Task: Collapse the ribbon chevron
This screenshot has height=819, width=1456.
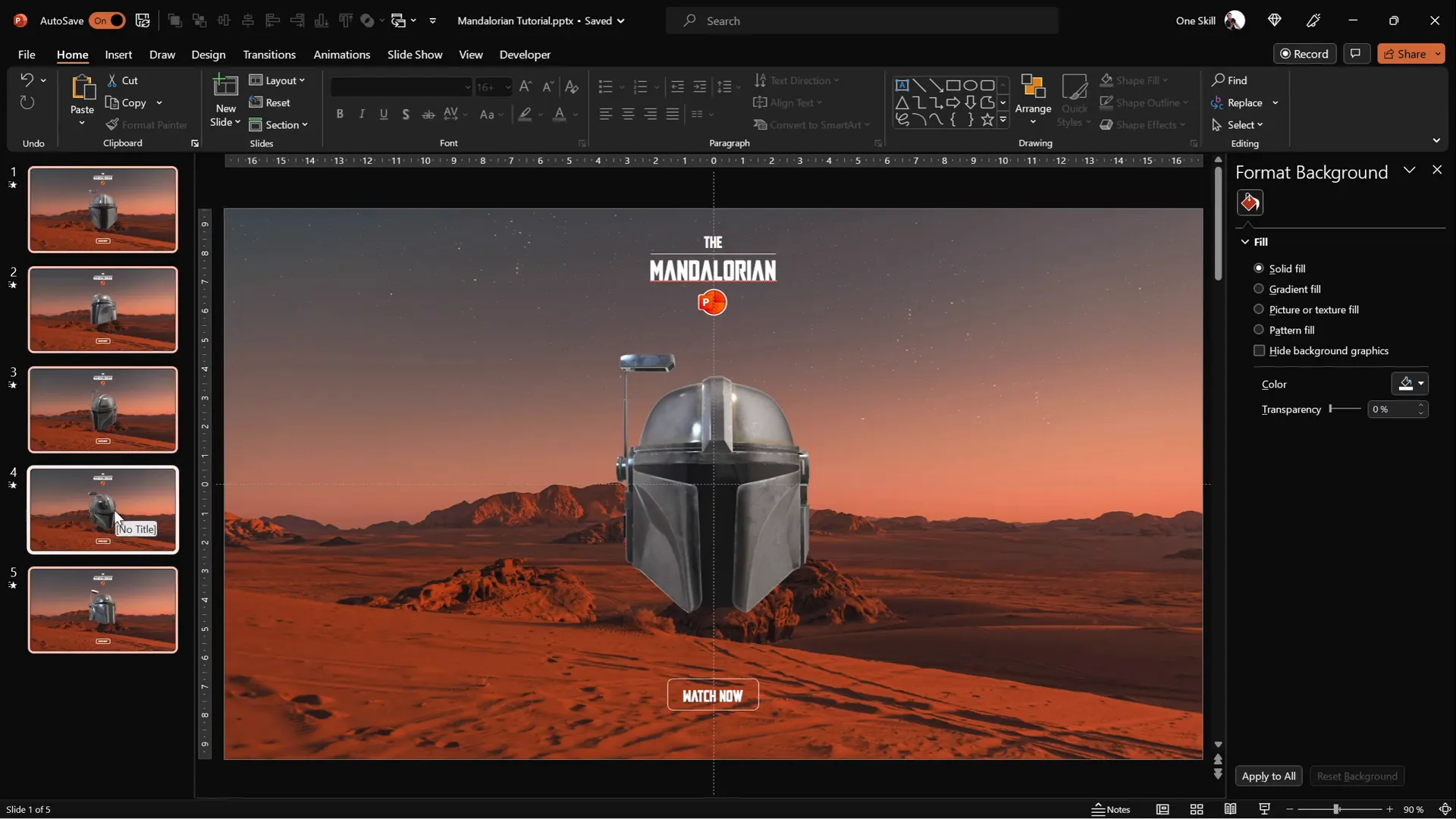Action: pyautogui.click(x=1436, y=141)
